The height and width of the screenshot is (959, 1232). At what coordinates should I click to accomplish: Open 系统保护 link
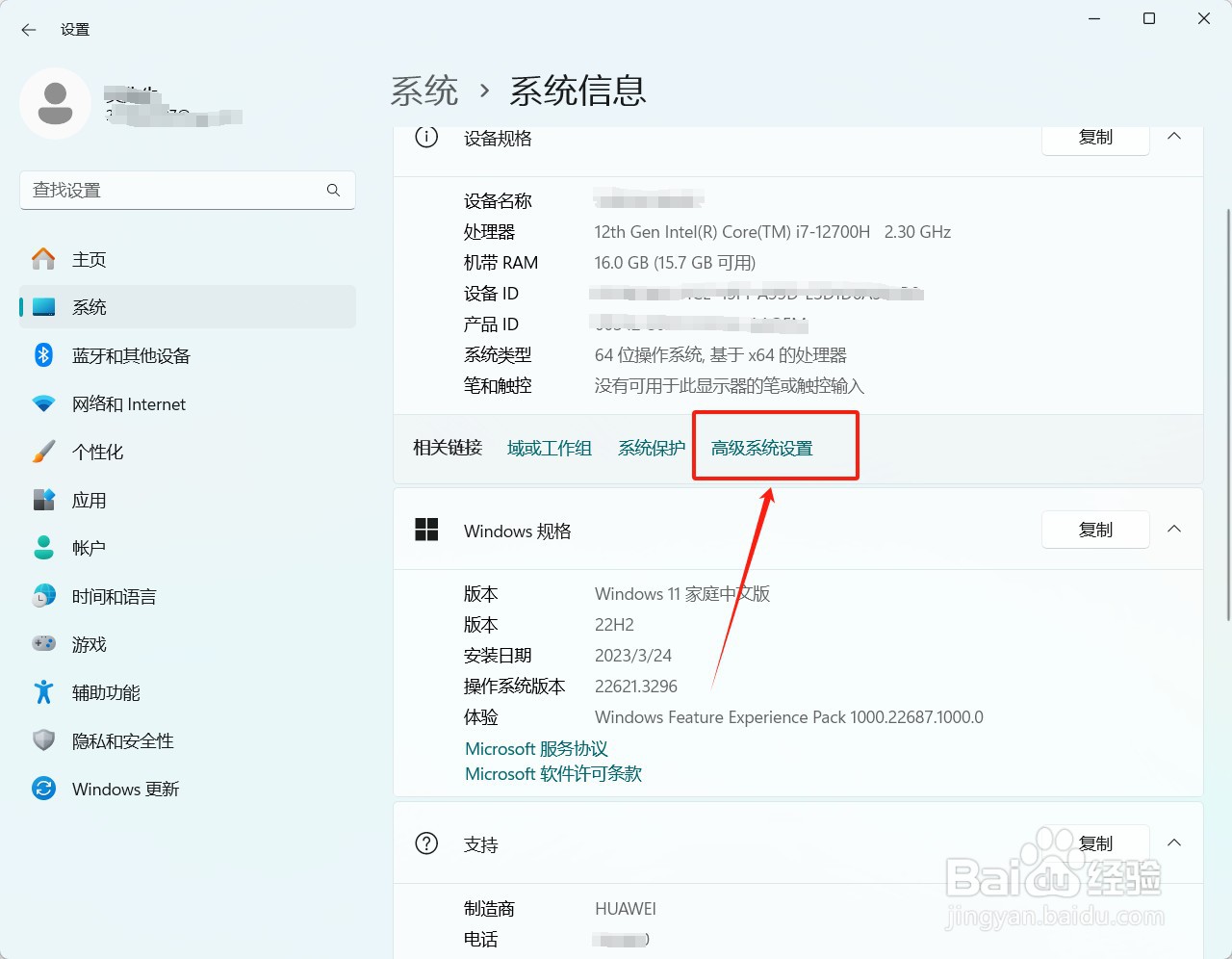click(x=652, y=448)
